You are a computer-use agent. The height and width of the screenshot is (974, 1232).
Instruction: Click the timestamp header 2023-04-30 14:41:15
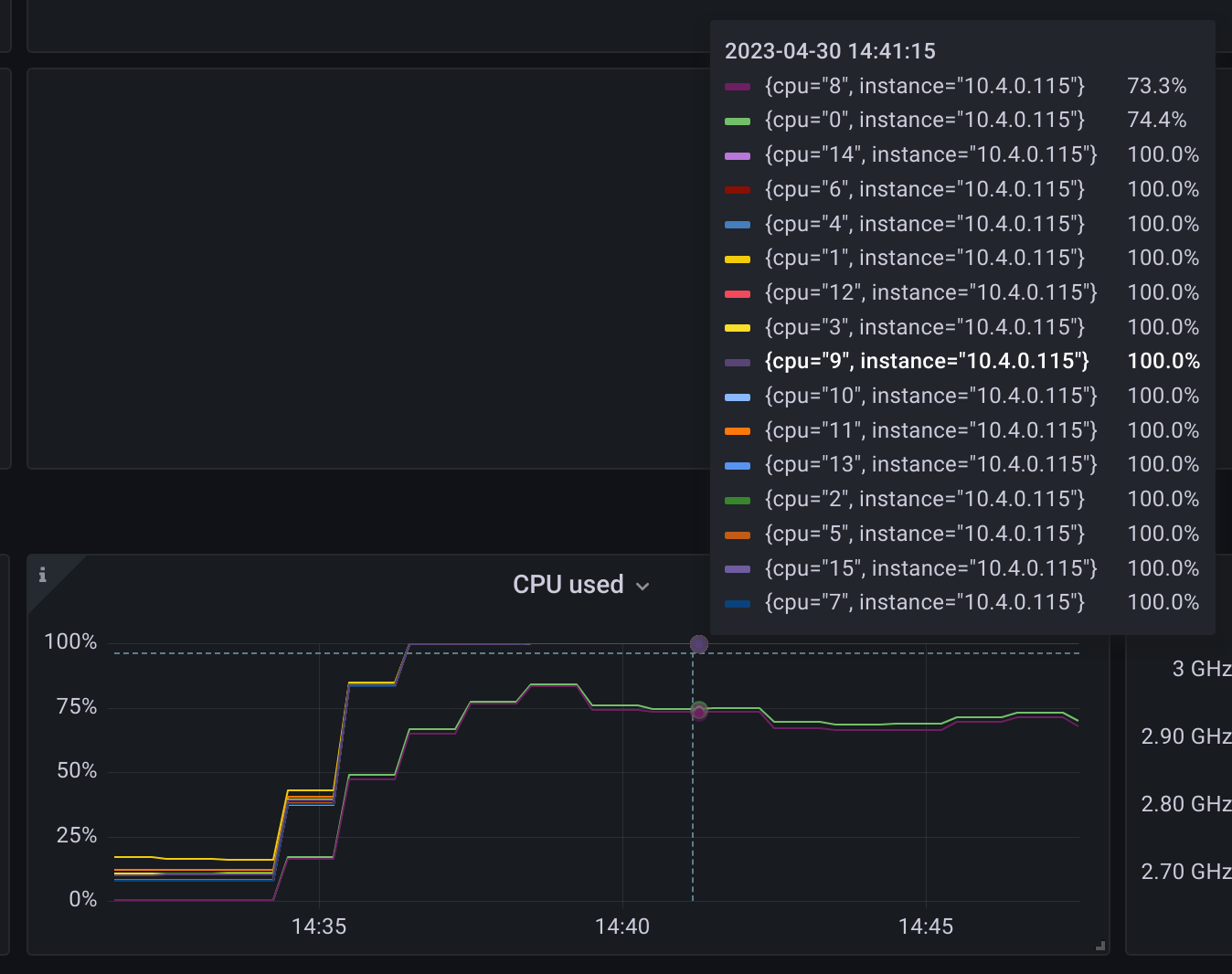pyautogui.click(x=830, y=51)
